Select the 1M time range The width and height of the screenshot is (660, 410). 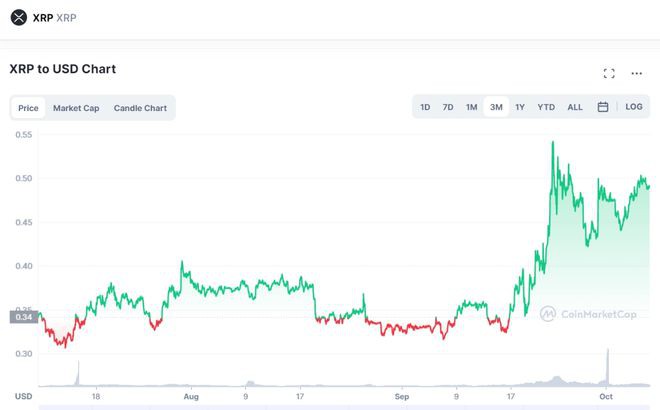coord(471,107)
